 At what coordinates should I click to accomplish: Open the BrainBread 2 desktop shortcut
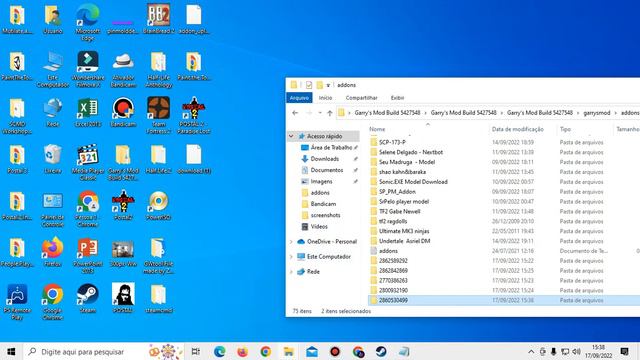(158, 19)
